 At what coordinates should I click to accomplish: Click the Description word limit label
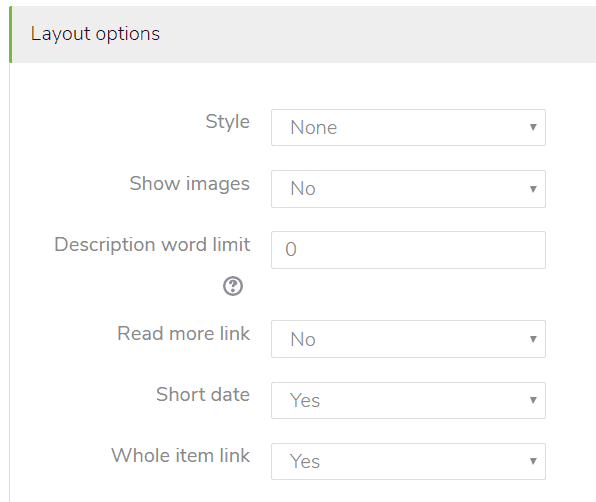pyautogui.click(x=152, y=245)
